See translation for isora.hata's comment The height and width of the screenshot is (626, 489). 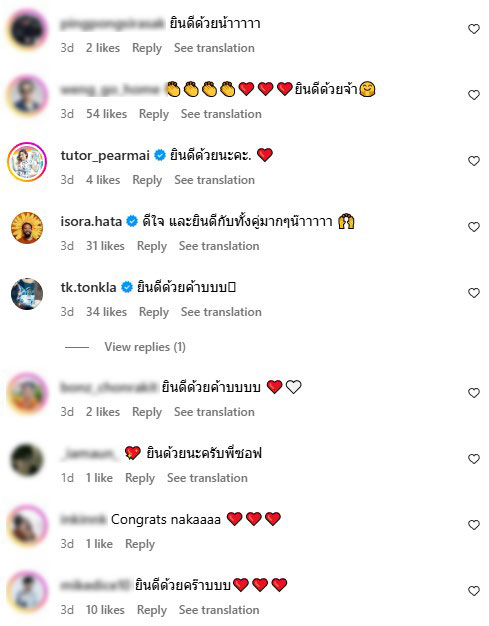[219, 246]
